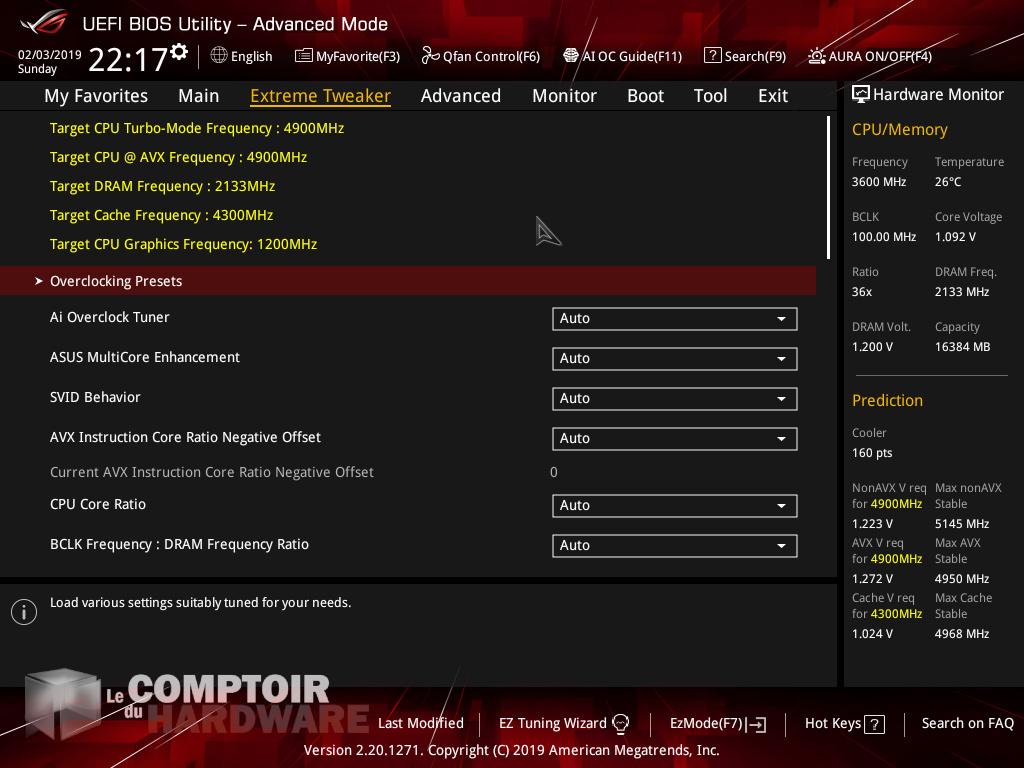Open the SVID Behavior dropdown
Screen dimensions: 1024x768
point(674,399)
